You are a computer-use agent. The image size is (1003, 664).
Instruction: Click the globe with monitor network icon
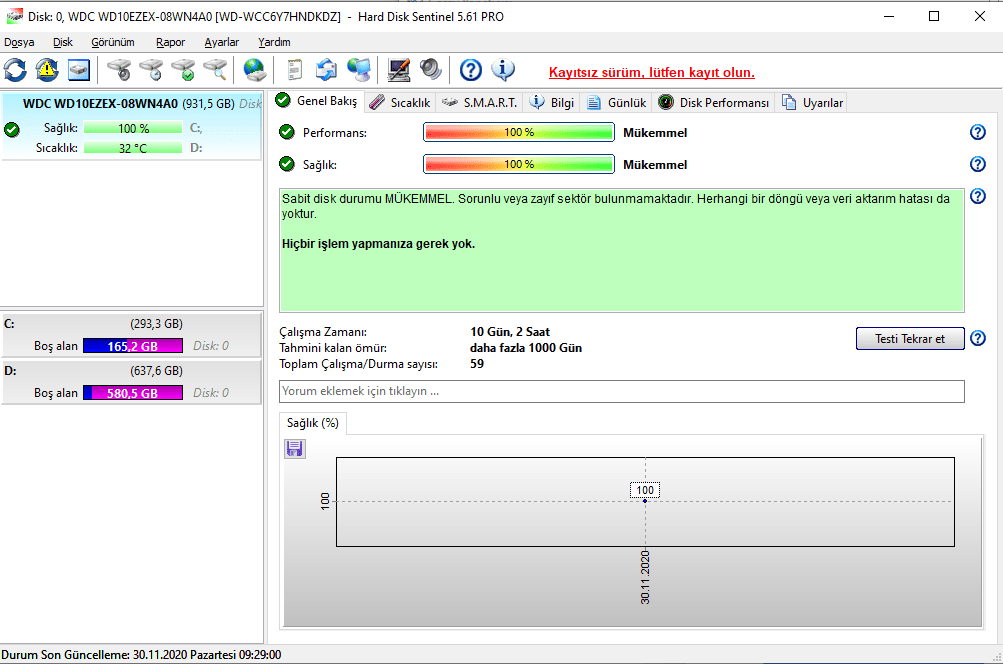click(359, 70)
